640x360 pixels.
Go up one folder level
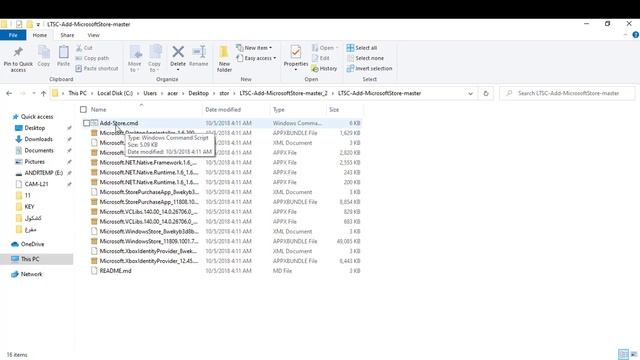pyautogui.click(x=43, y=93)
